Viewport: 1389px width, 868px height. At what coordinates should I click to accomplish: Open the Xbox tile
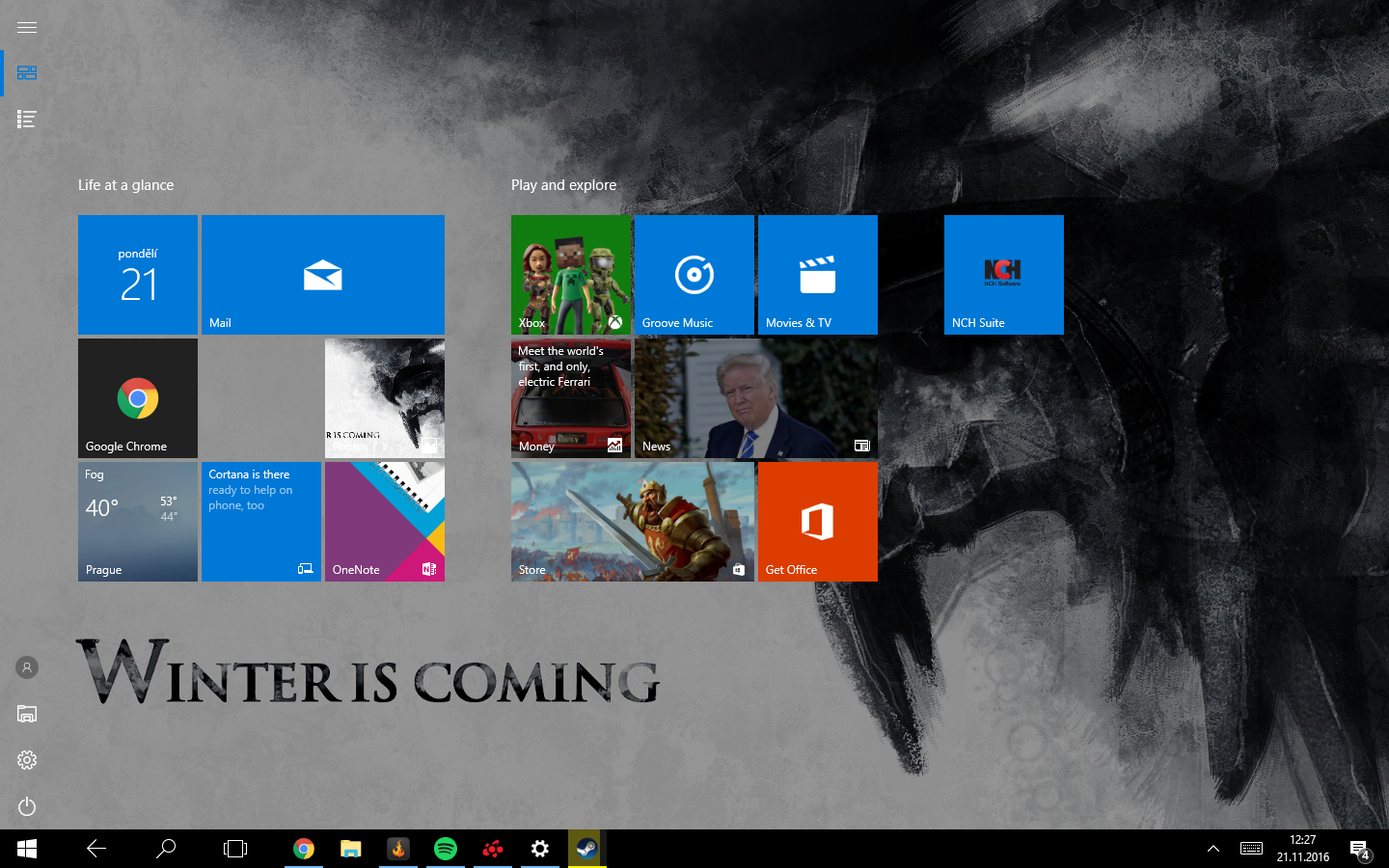pyautogui.click(x=570, y=275)
